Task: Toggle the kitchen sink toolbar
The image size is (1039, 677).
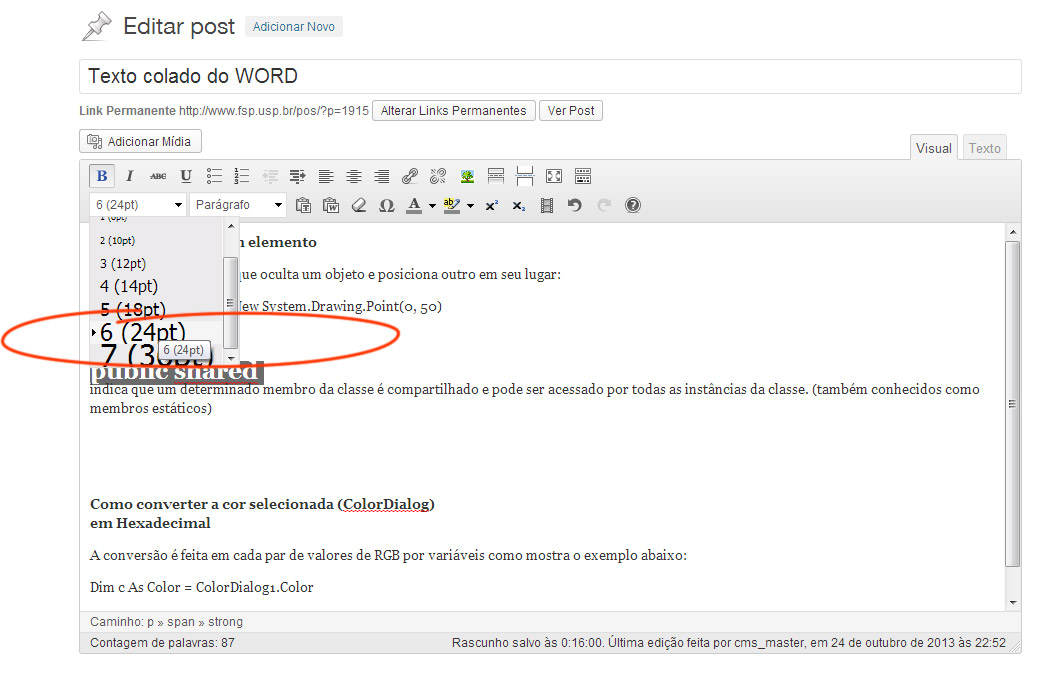Action: point(583,176)
